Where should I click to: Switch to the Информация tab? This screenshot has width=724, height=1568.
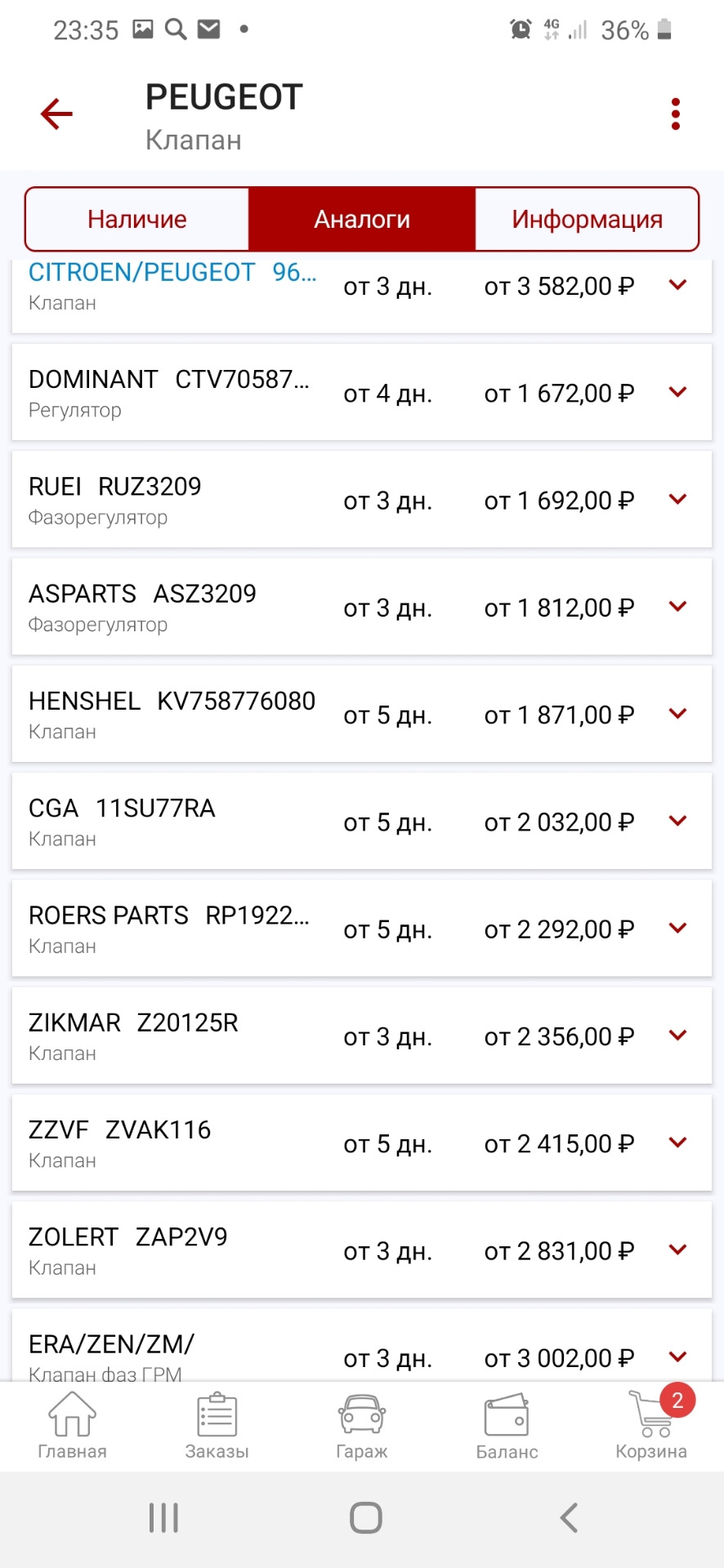[x=587, y=219]
